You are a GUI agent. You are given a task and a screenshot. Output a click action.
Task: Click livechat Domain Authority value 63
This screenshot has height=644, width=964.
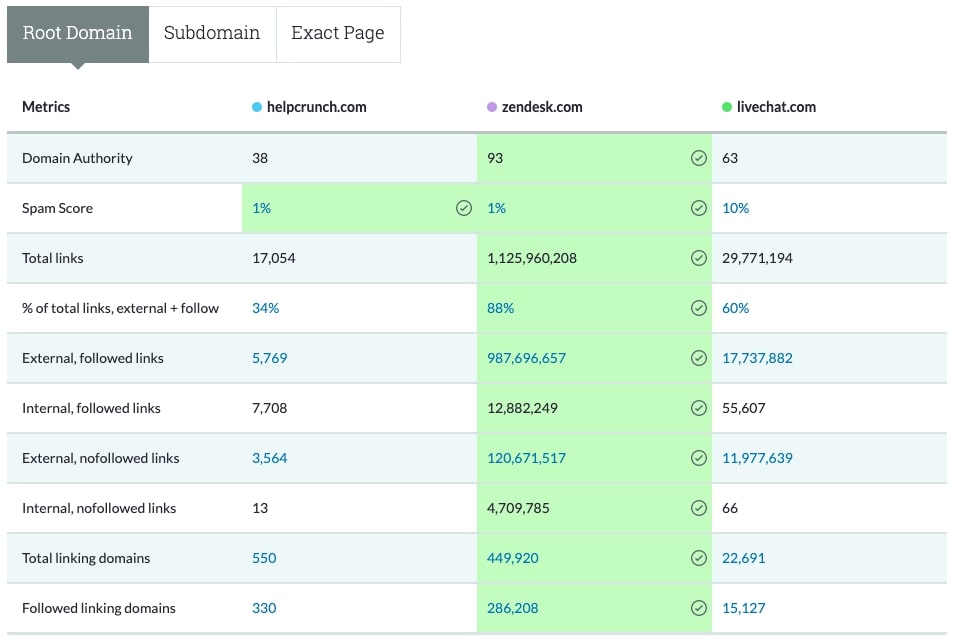click(730, 158)
